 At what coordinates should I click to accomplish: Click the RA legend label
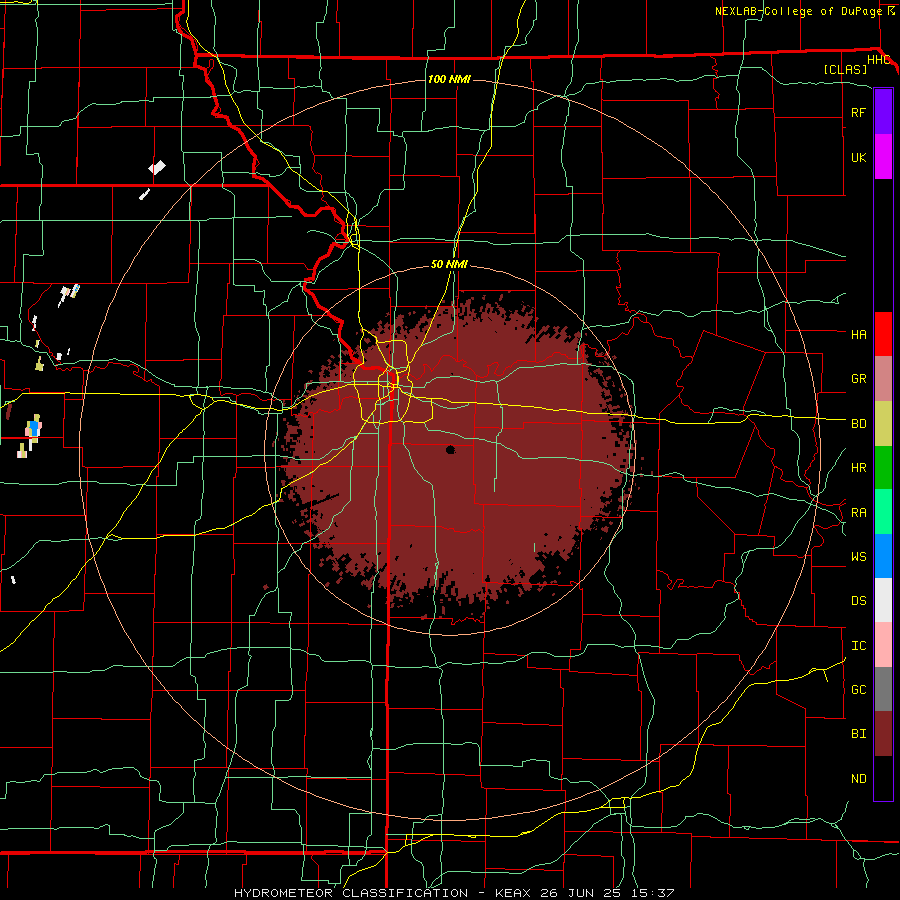coord(858,512)
